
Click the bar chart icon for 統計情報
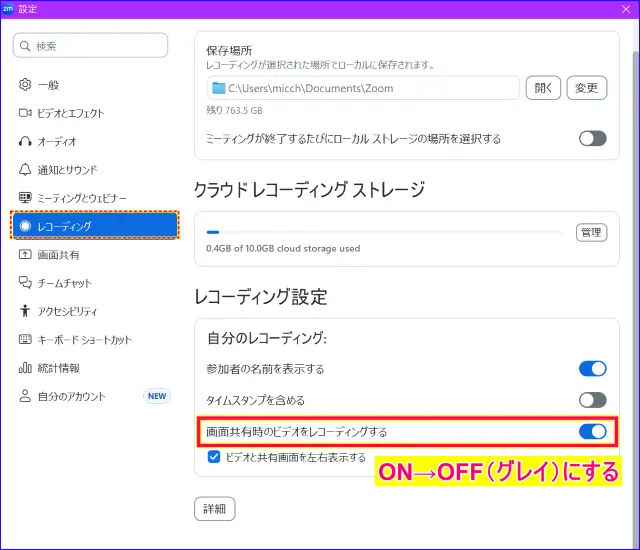tap(25, 367)
